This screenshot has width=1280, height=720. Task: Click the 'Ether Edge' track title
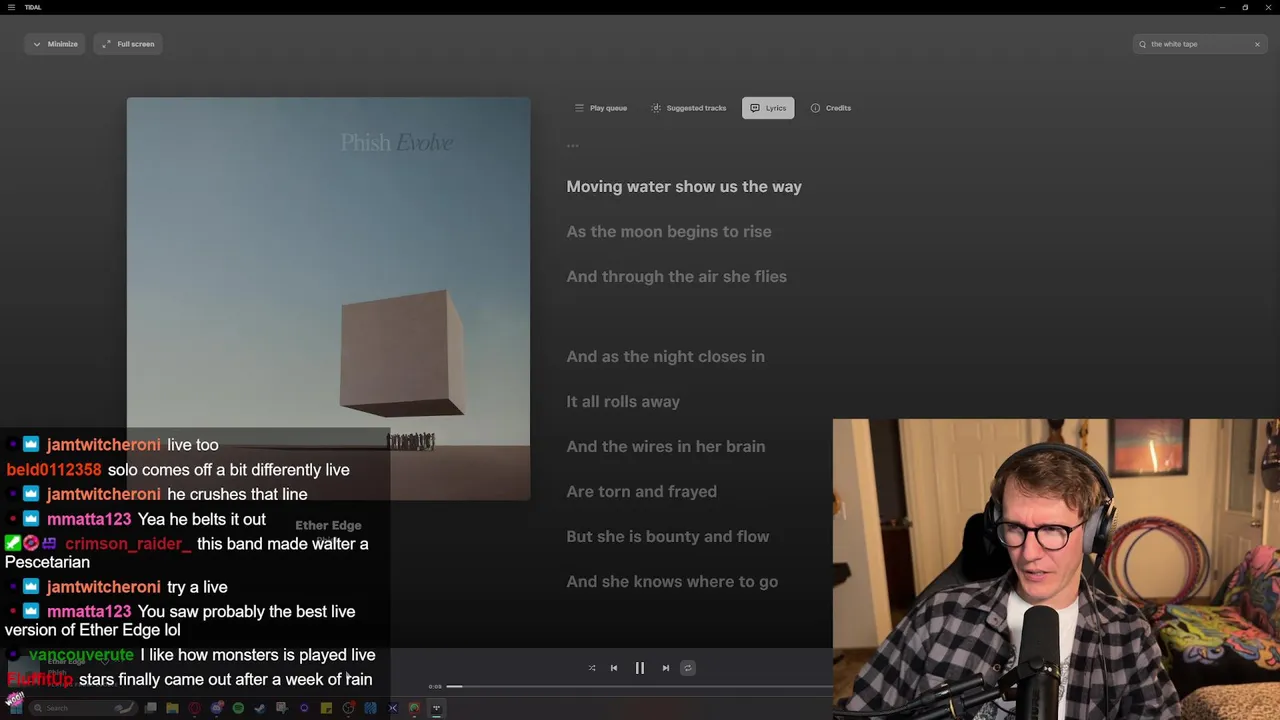[x=328, y=525]
